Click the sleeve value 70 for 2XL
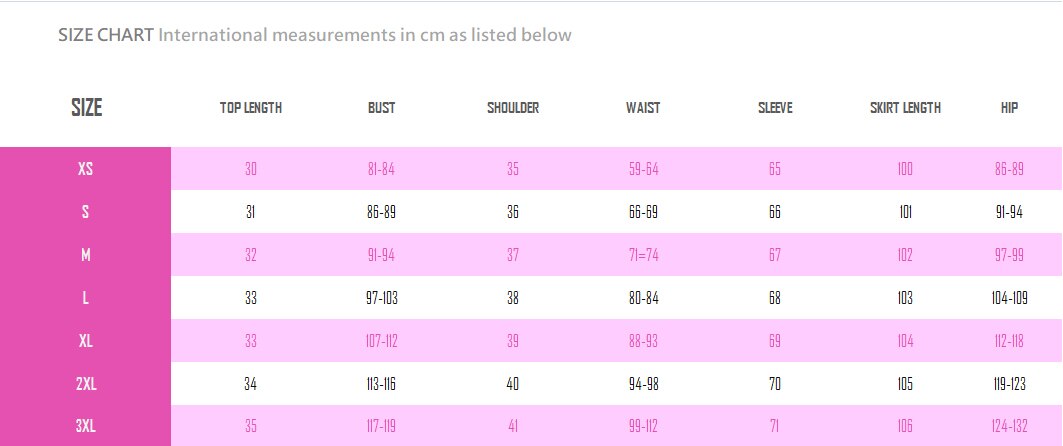Viewport: 1063px width, 446px height. pyautogui.click(x=775, y=384)
